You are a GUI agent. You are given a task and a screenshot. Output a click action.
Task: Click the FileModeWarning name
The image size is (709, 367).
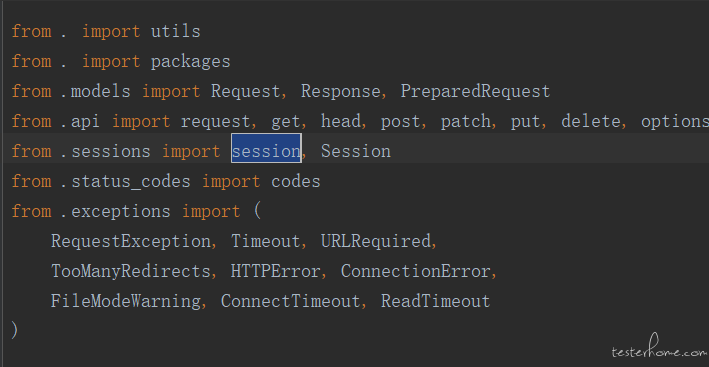click(126, 301)
